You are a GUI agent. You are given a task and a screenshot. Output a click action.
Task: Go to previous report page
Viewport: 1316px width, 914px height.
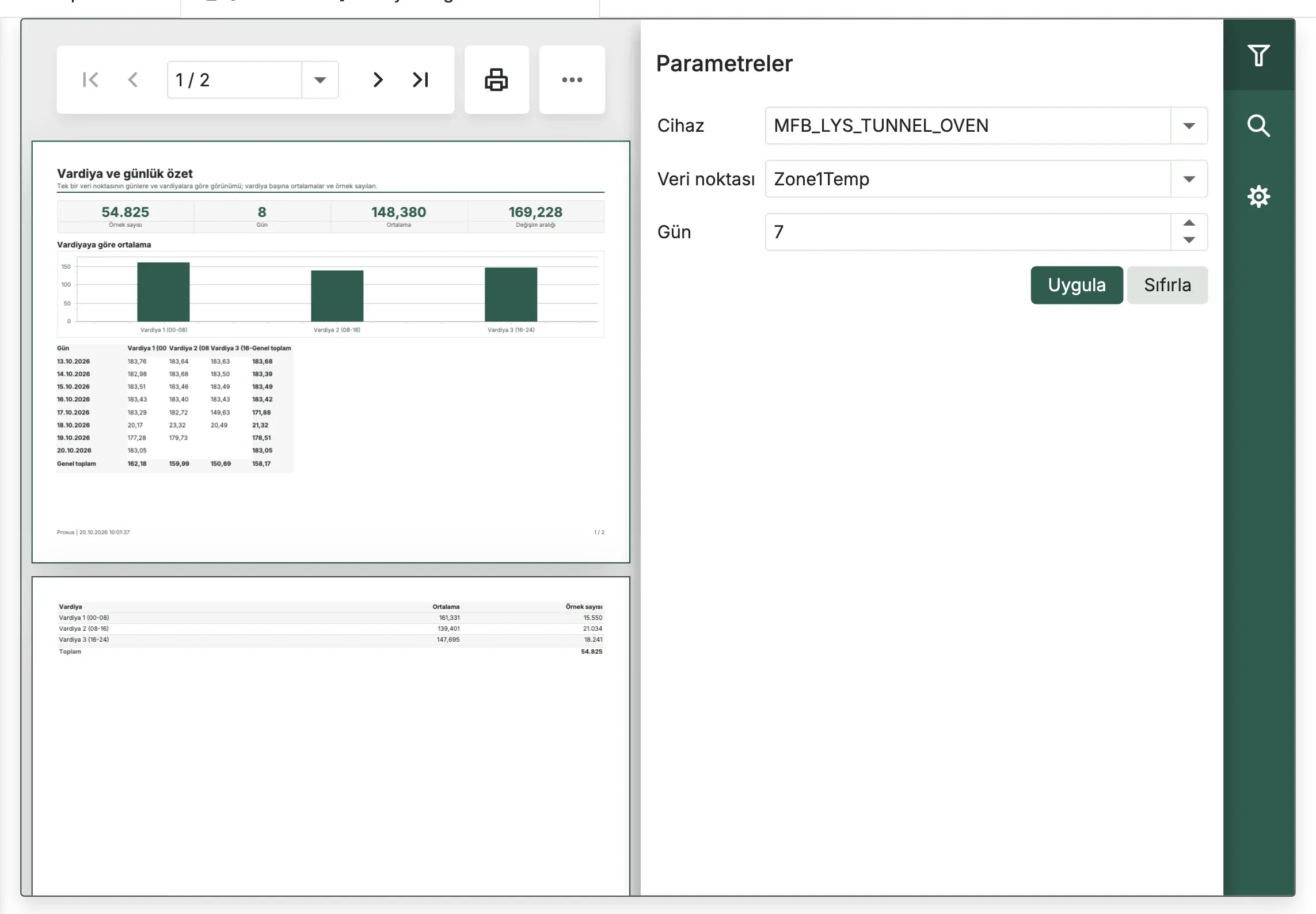133,79
